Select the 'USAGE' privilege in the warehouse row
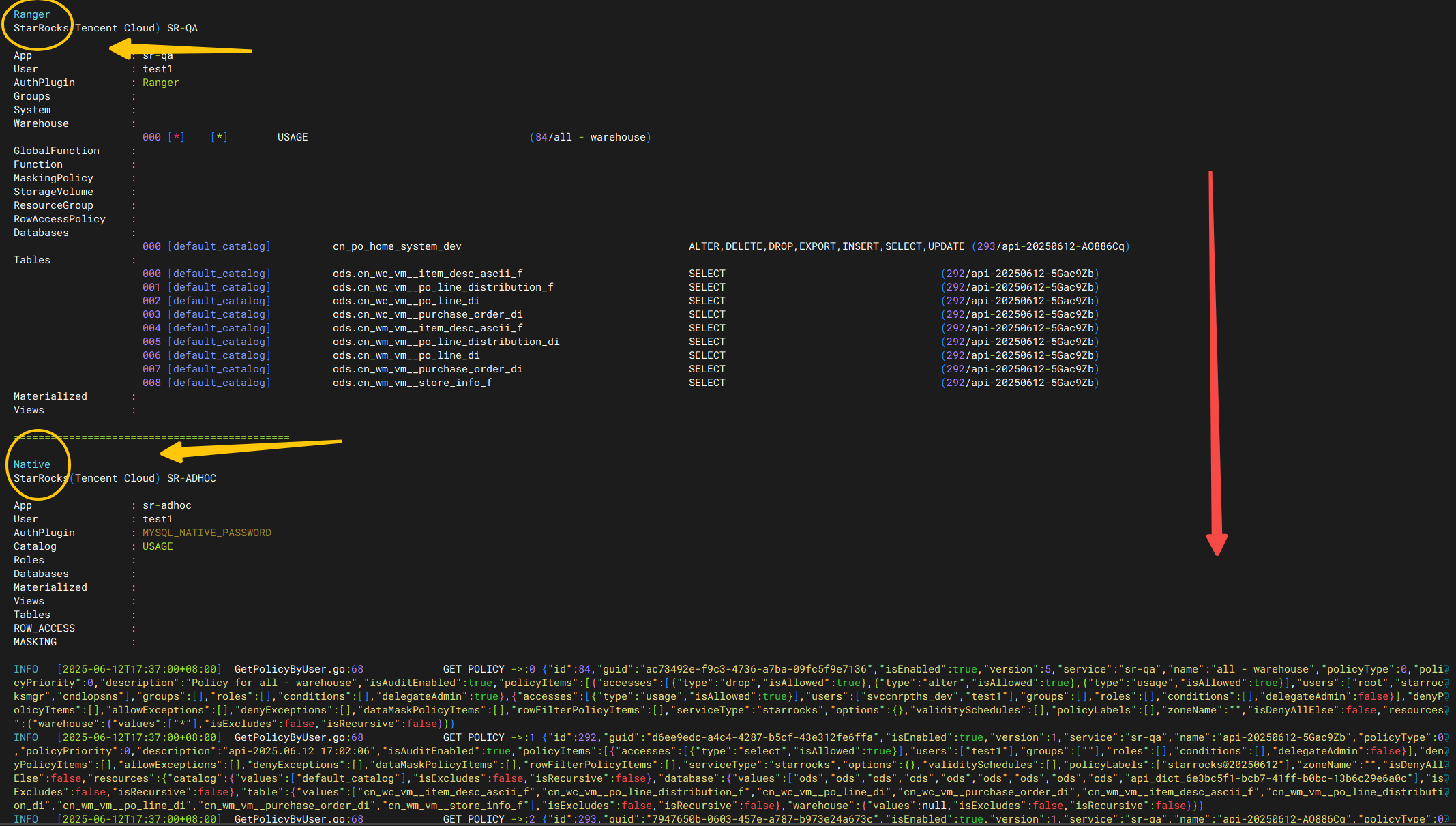This screenshot has width=1456, height=826. [293, 137]
